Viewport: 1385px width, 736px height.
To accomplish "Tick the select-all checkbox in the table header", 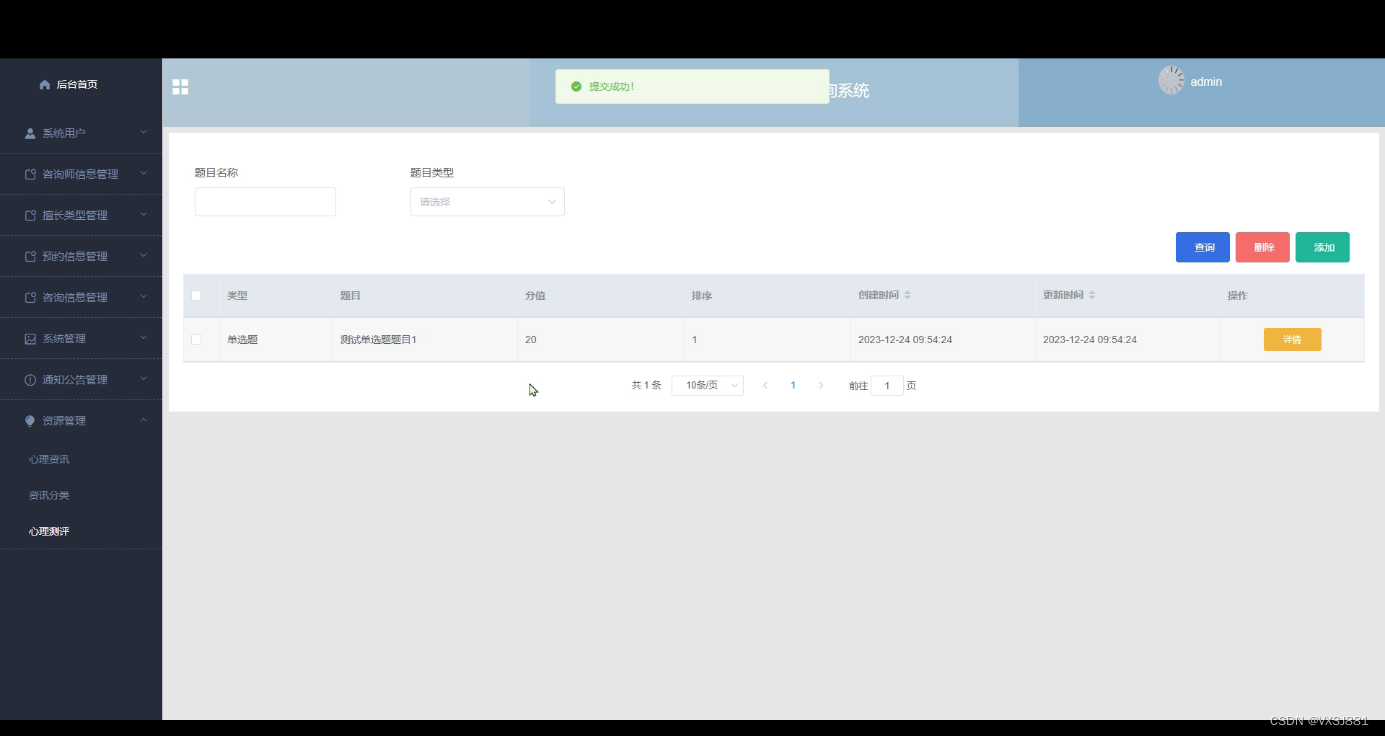I will pyautogui.click(x=196, y=295).
